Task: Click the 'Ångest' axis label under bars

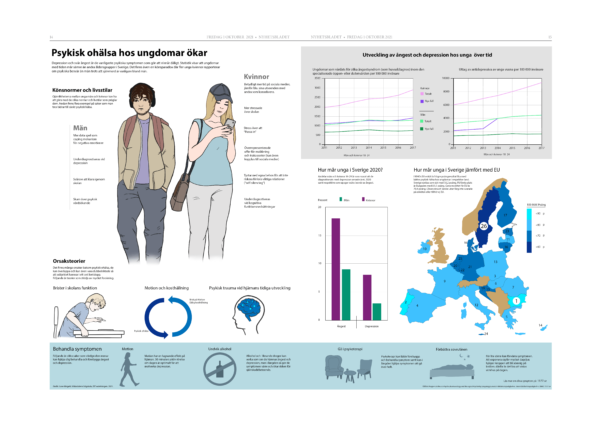Action: (x=341, y=326)
